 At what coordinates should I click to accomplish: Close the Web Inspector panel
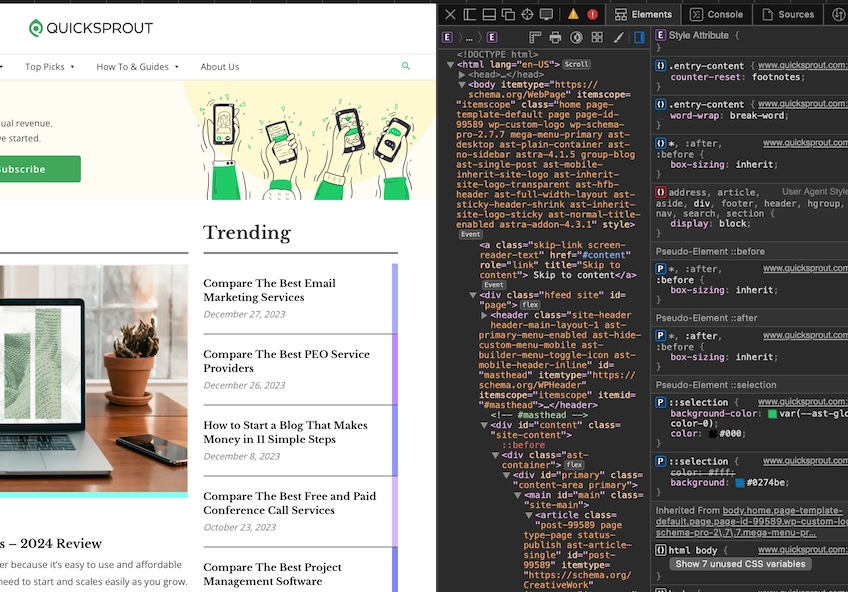tap(450, 15)
